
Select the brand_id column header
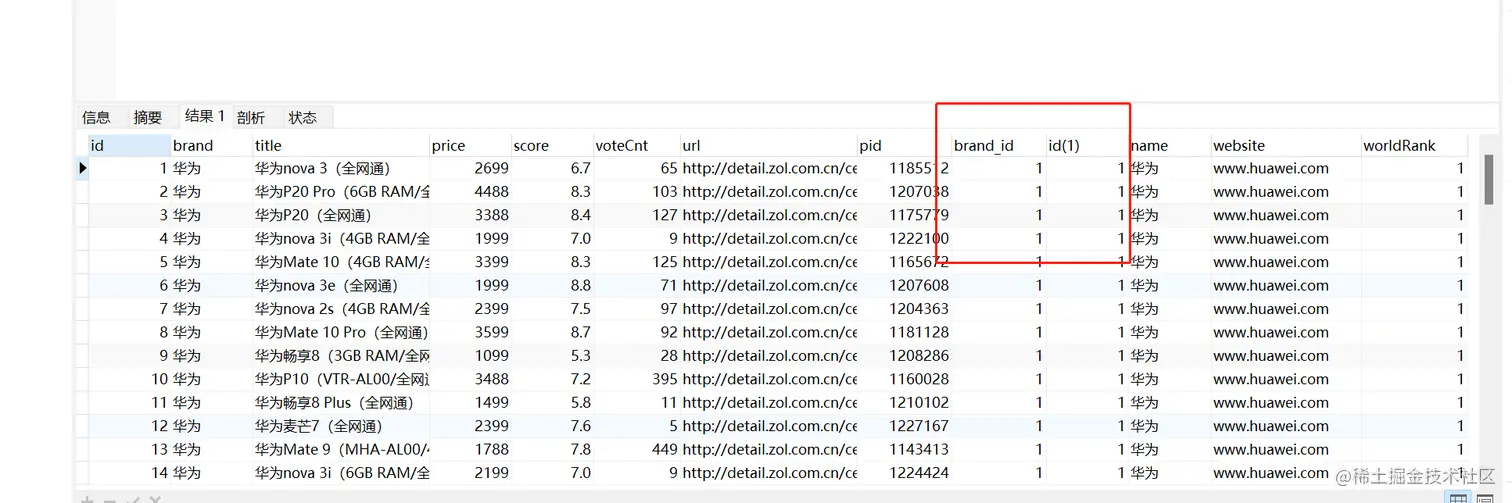[x=998, y=145]
